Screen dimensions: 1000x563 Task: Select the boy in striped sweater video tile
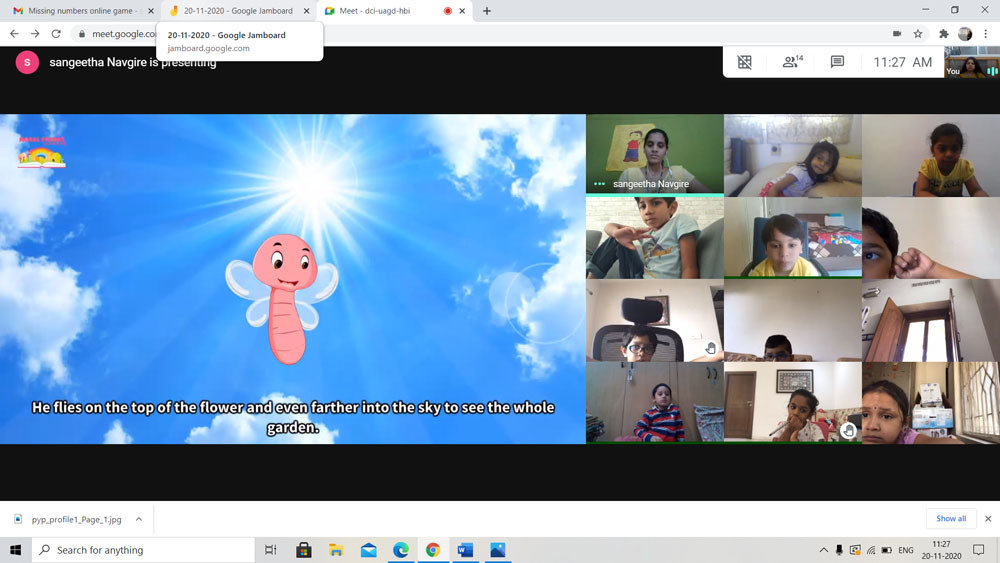point(655,403)
